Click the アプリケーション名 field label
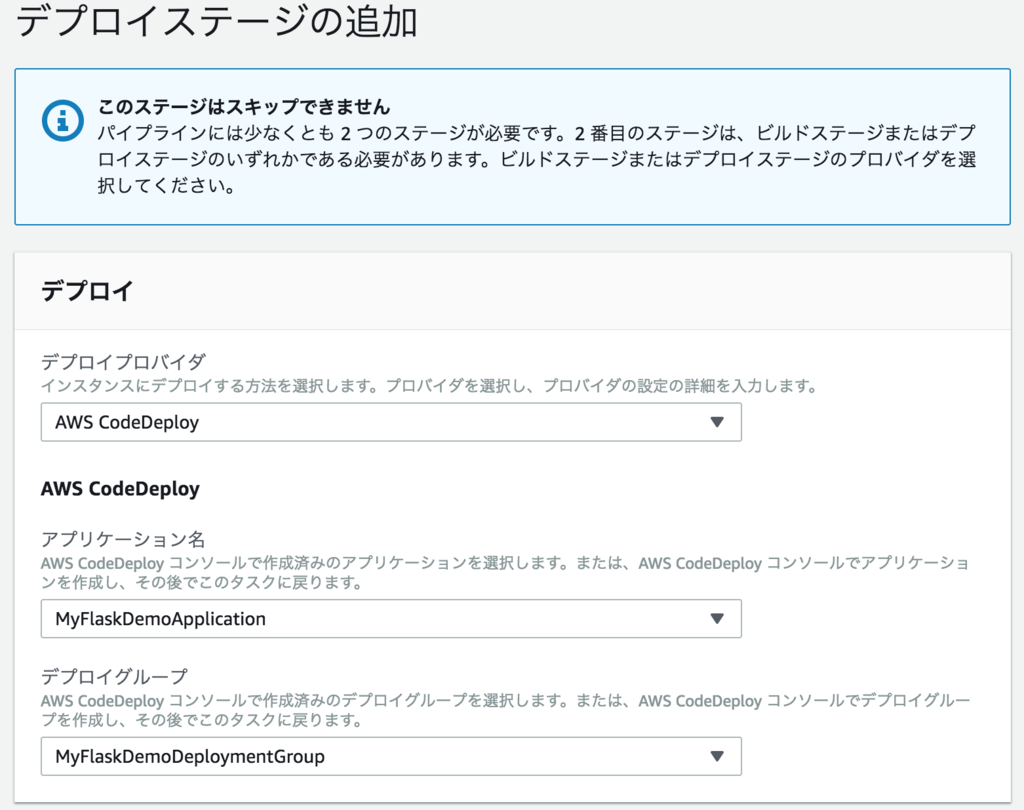This screenshot has height=810, width=1024. click(x=123, y=539)
